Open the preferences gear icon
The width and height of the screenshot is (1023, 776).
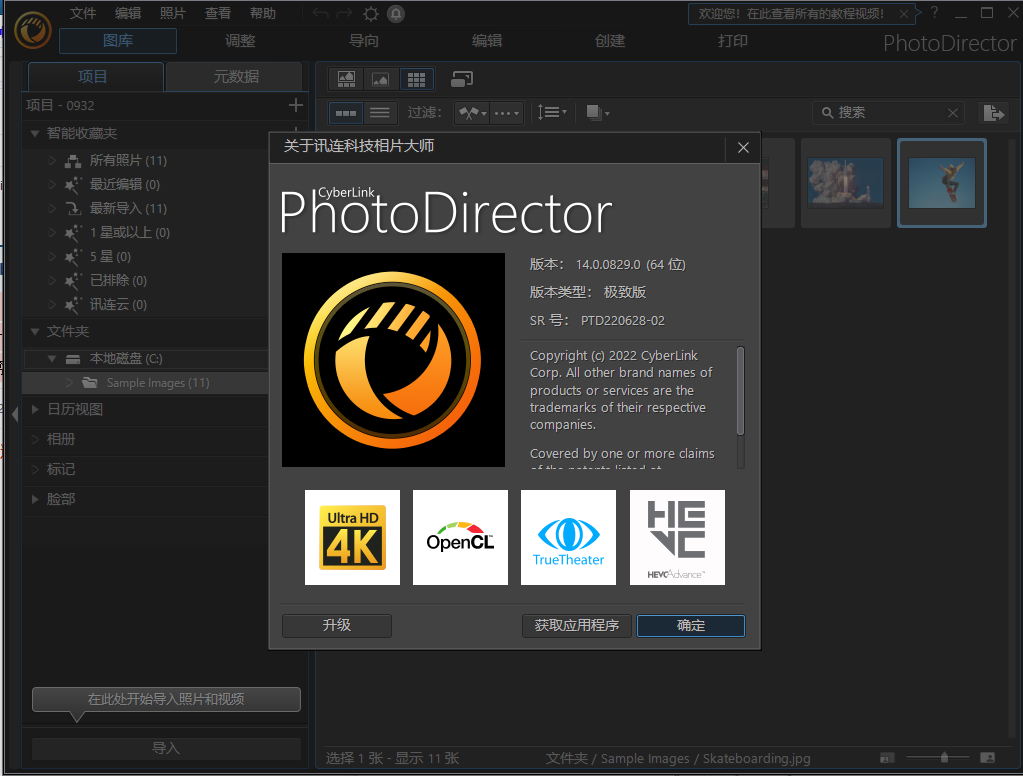371,14
